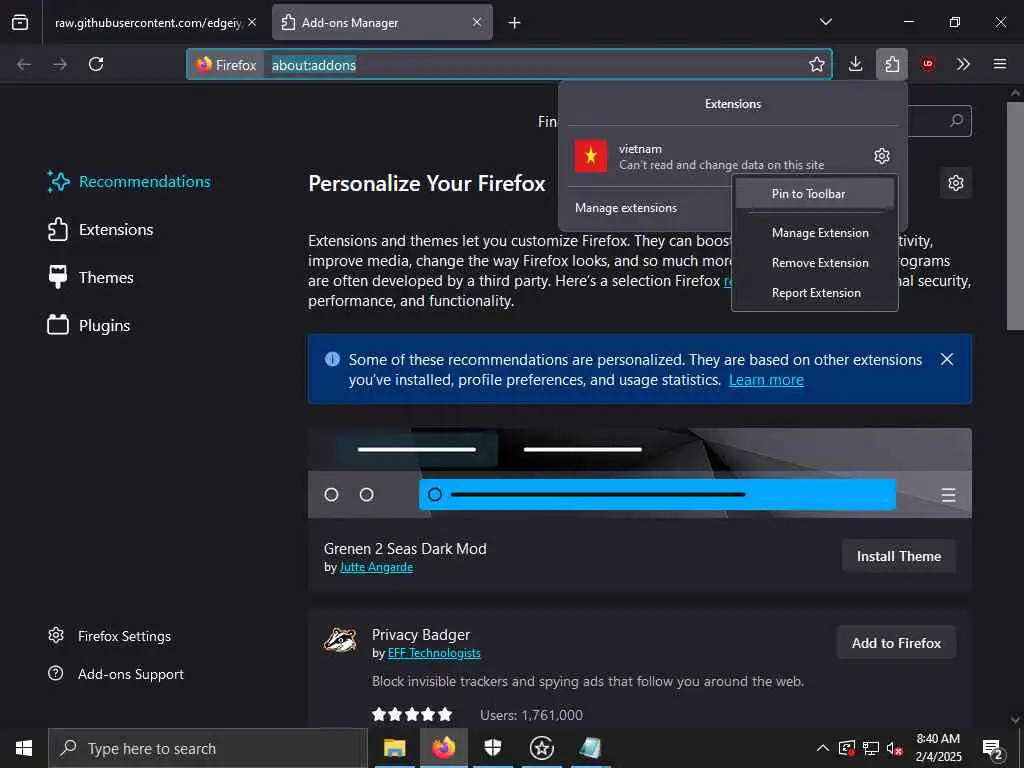Click the vietnam extension flag icon
1024x768 pixels.
pos(590,156)
